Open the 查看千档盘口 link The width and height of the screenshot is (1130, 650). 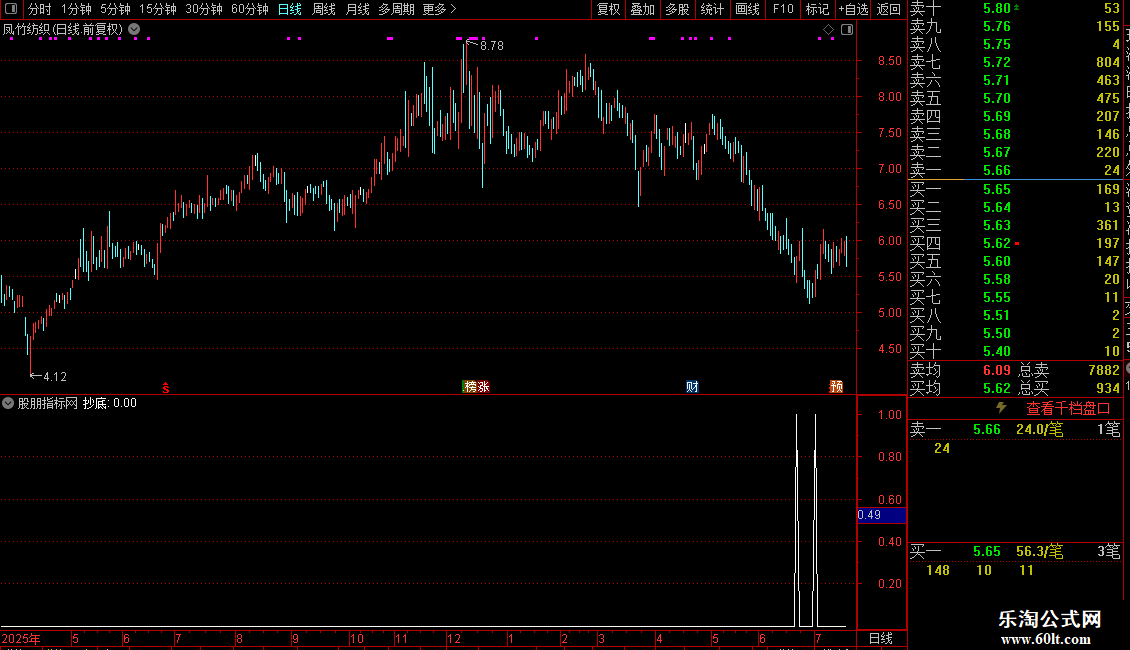pos(1068,409)
